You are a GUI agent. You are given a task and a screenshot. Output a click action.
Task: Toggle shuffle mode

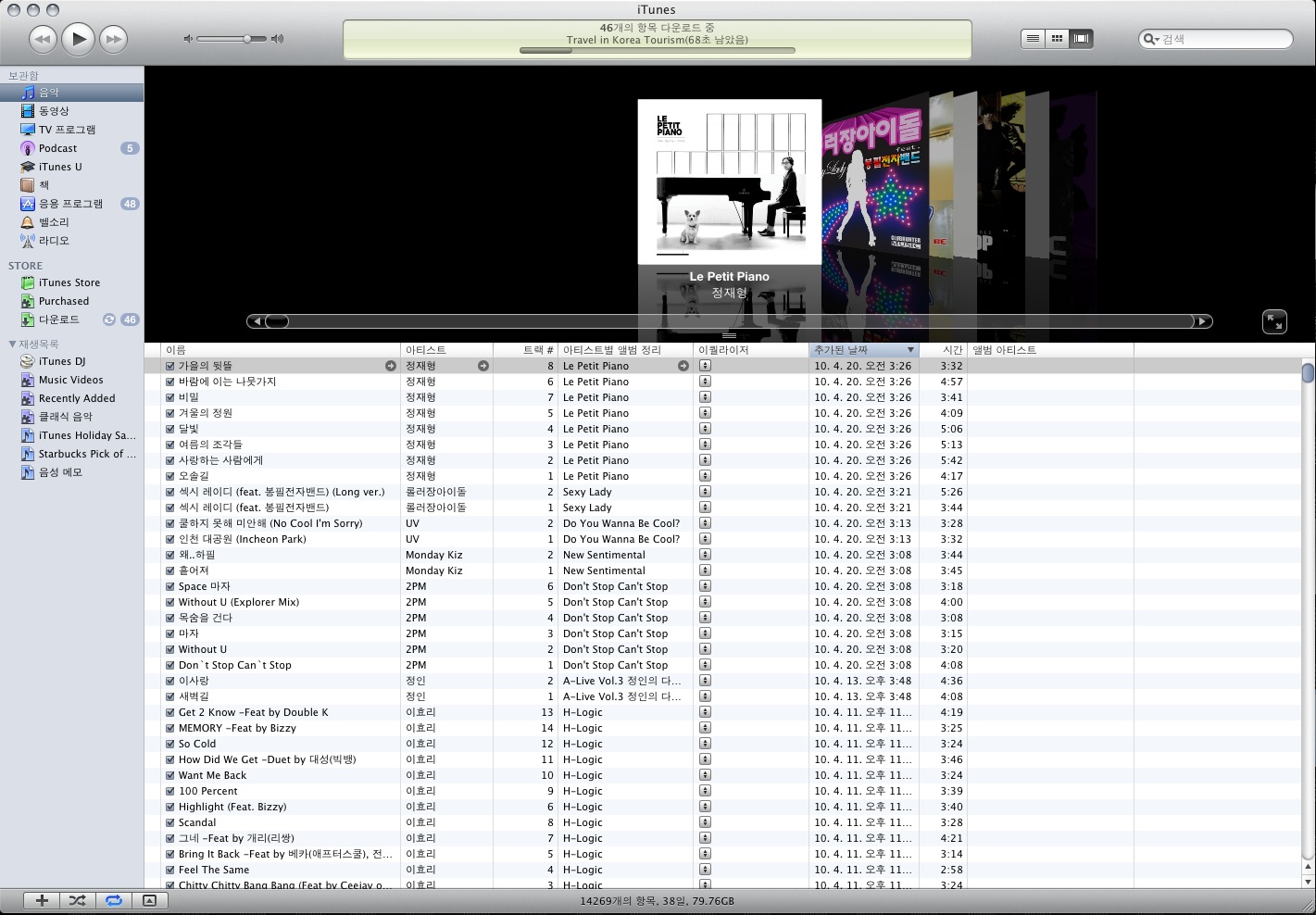(78, 900)
